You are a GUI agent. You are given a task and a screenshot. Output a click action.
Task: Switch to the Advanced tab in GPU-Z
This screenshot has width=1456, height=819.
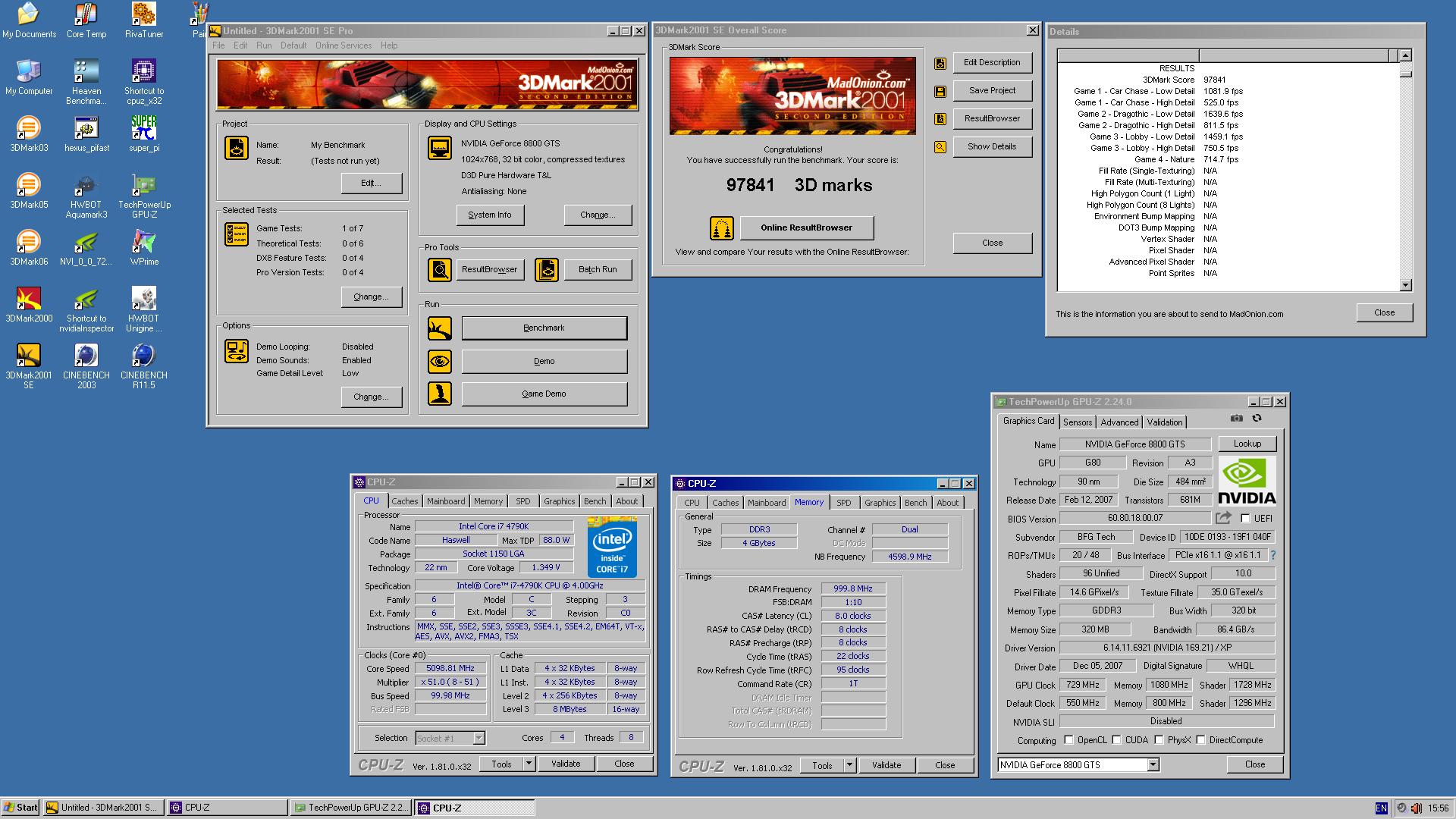1119,422
